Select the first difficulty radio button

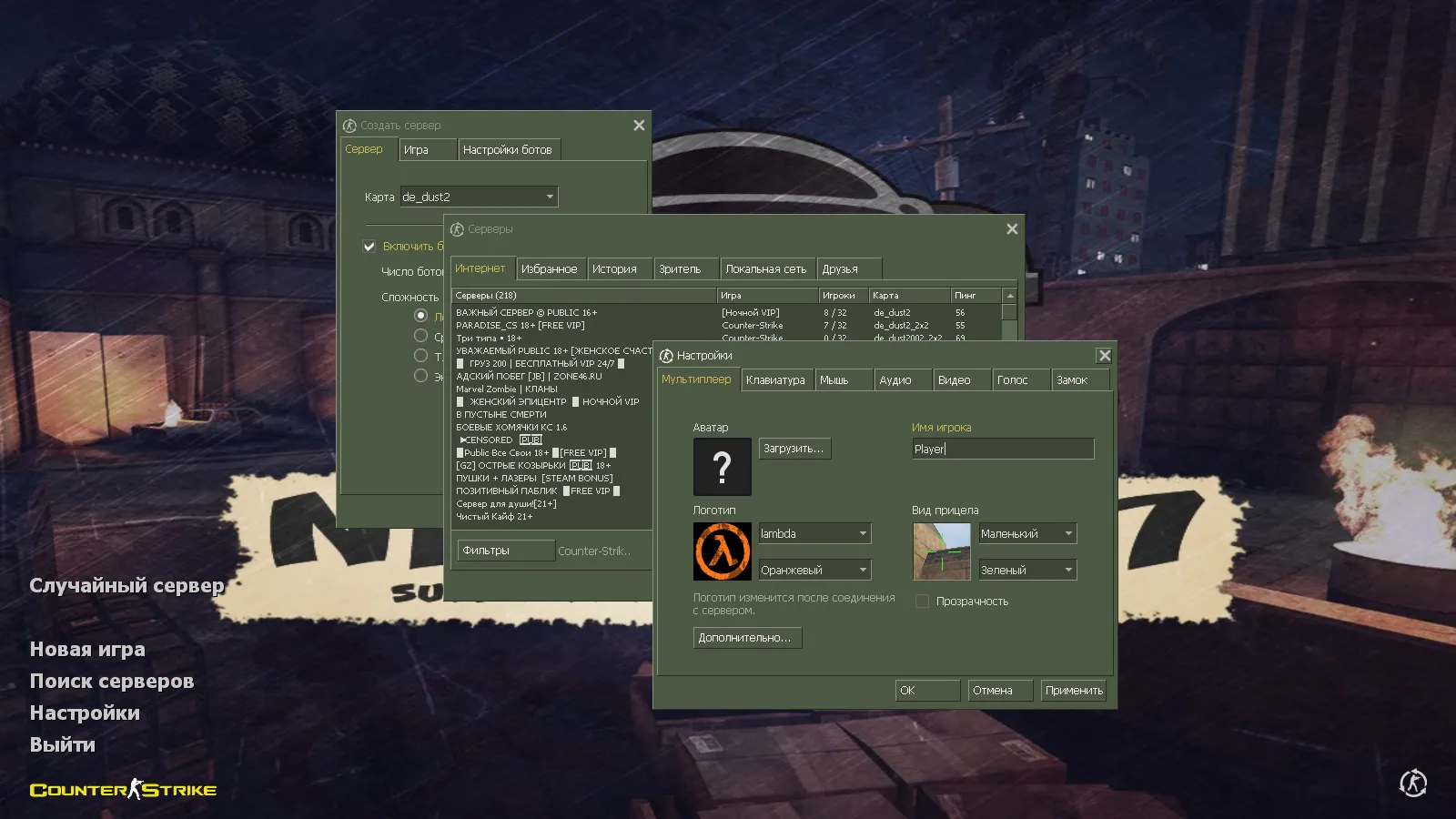420,316
